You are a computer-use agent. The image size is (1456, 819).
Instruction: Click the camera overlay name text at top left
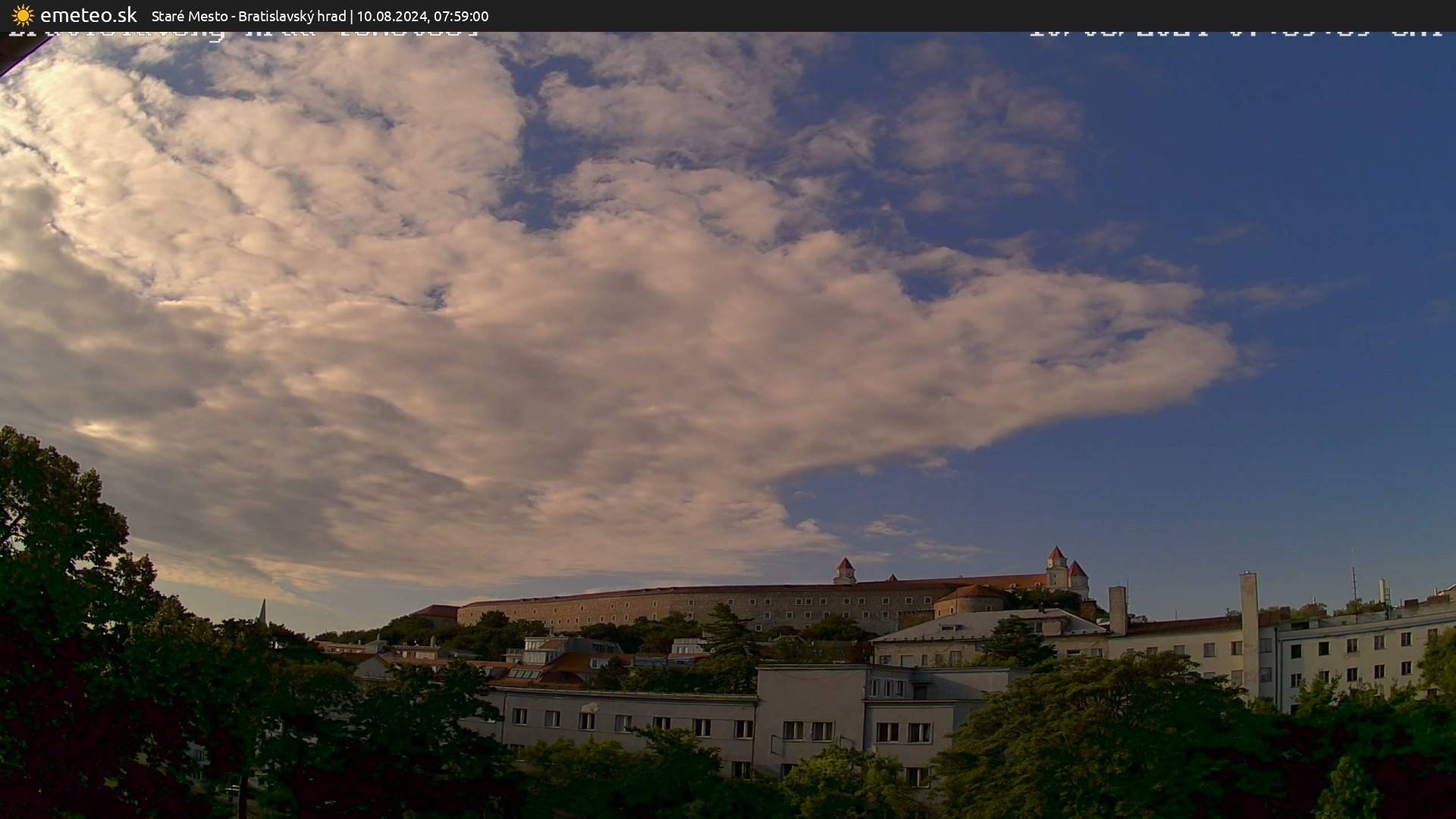(x=243, y=35)
